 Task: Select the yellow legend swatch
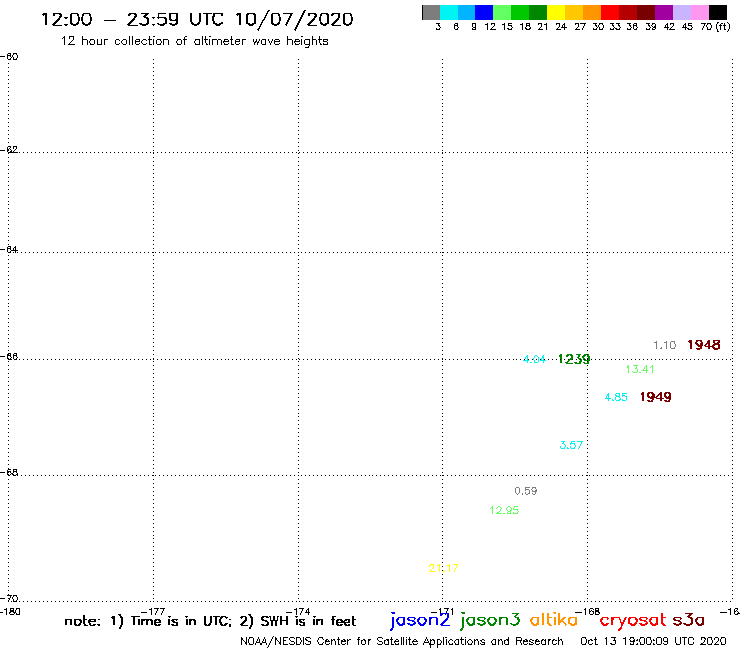coord(556,12)
